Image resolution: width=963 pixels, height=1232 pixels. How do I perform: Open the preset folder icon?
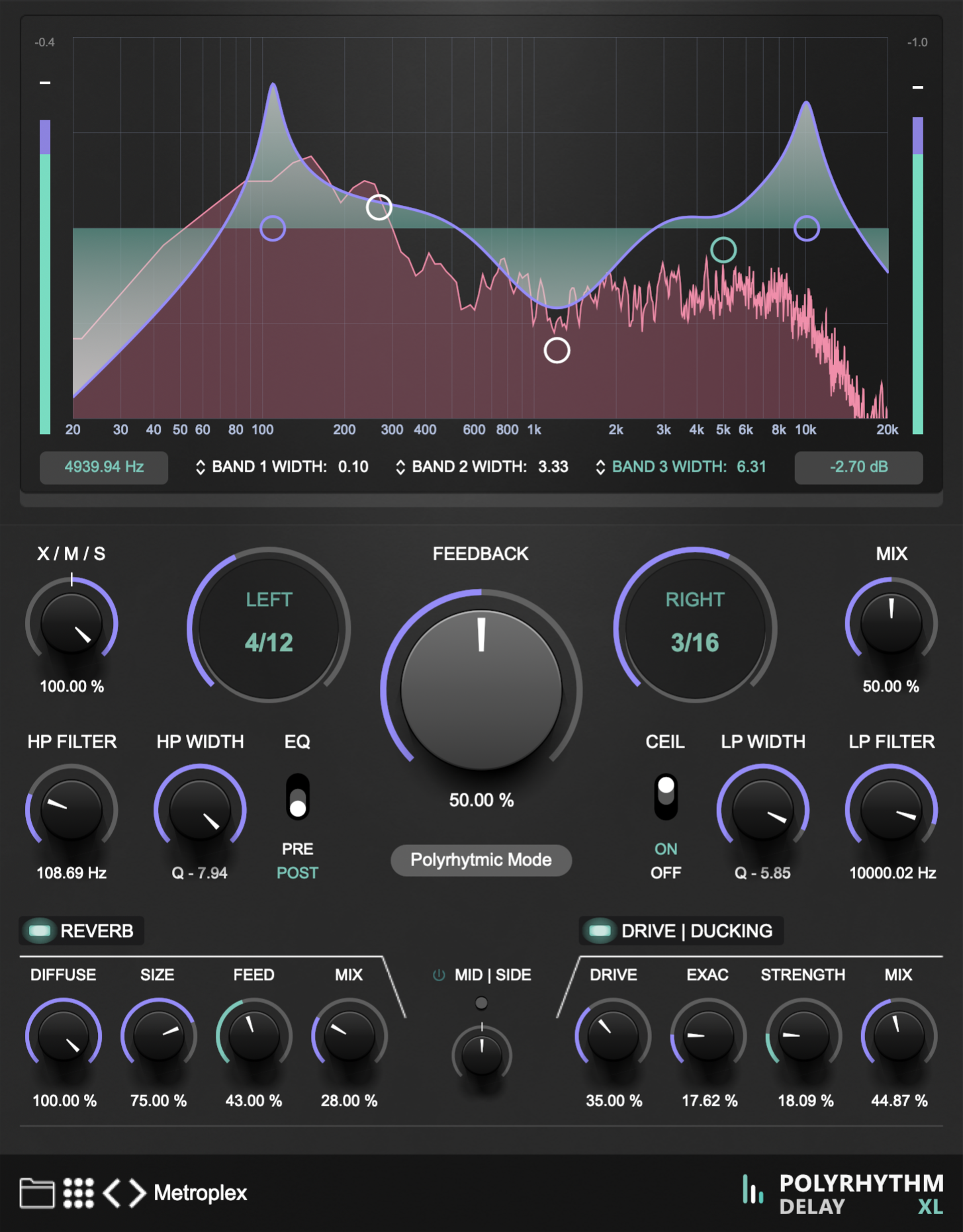click(x=37, y=1193)
